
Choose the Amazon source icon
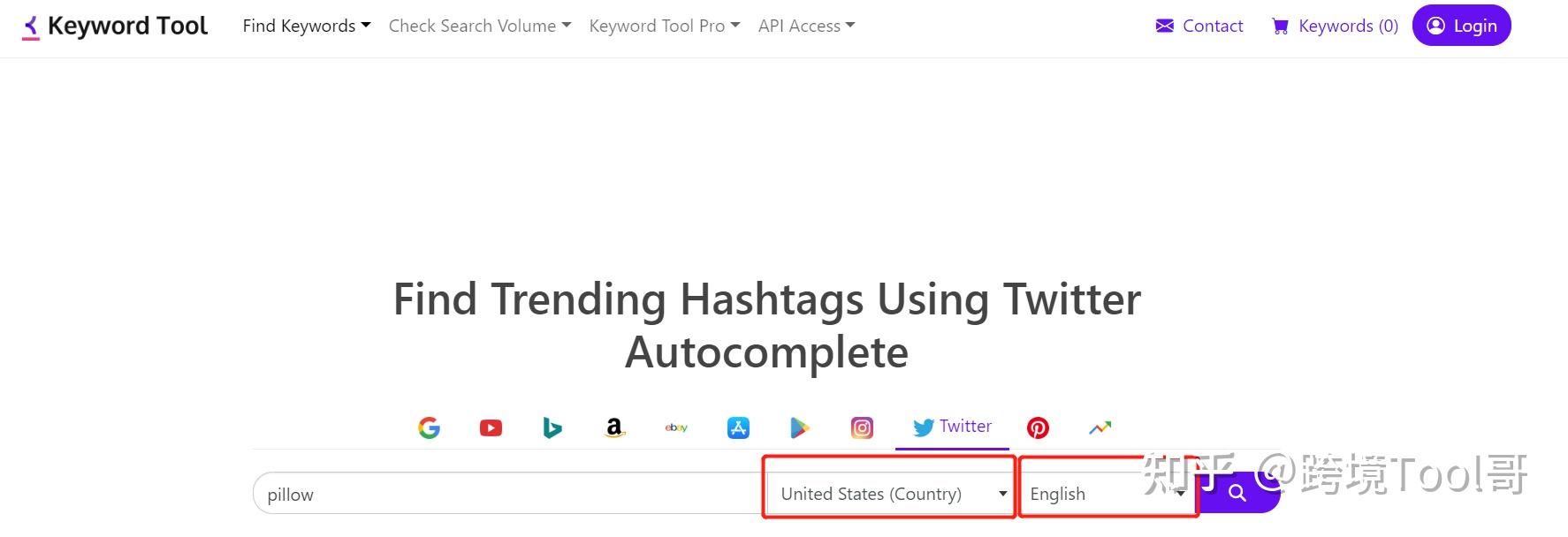tap(614, 428)
